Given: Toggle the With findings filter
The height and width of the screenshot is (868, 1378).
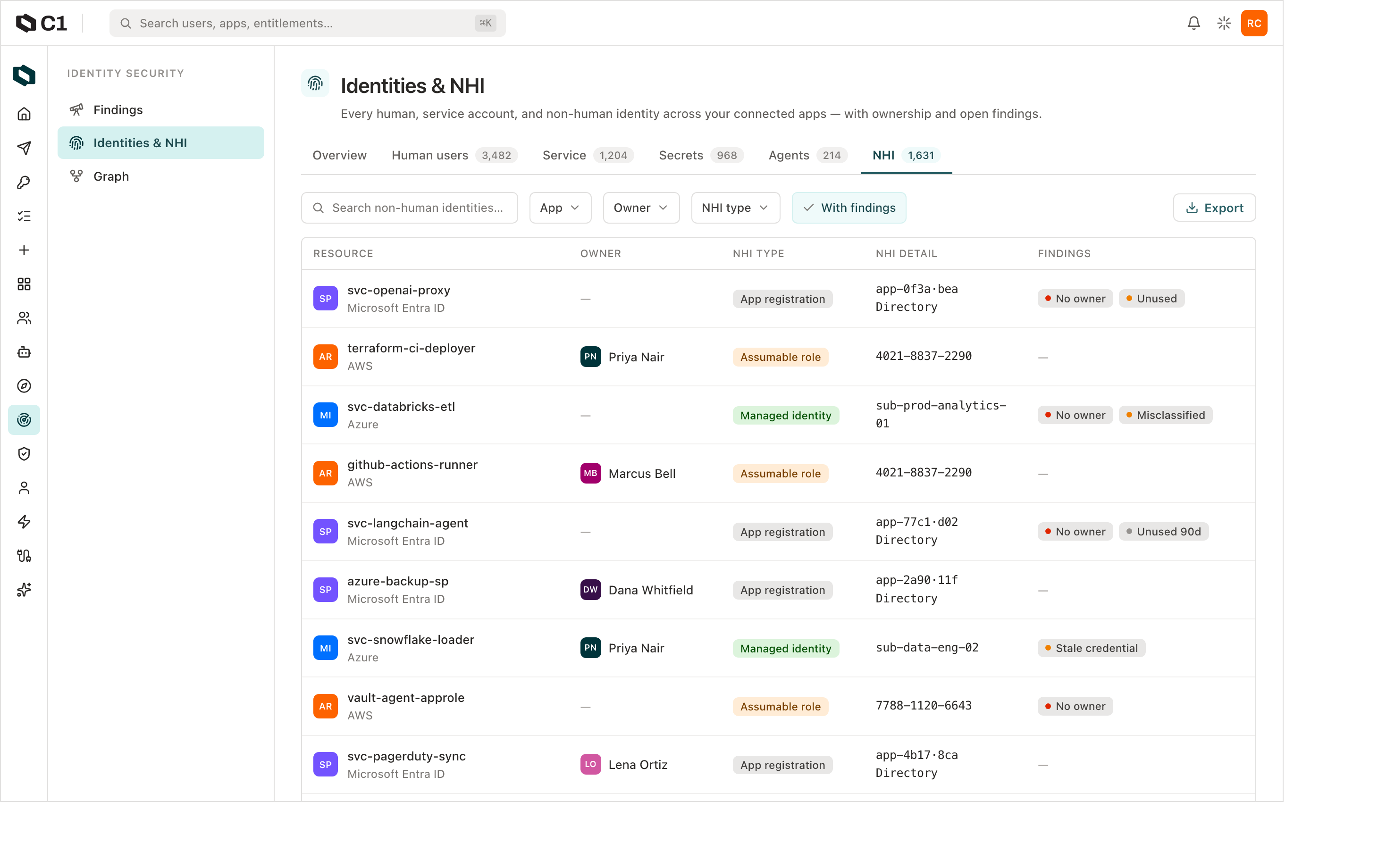Looking at the screenshot, I should [849, 208].
